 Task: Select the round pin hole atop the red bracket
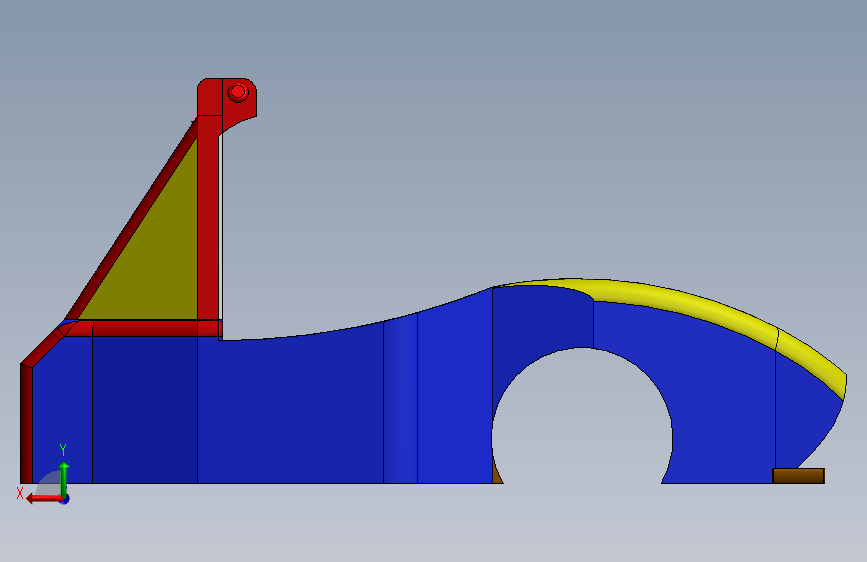point(238,92)
